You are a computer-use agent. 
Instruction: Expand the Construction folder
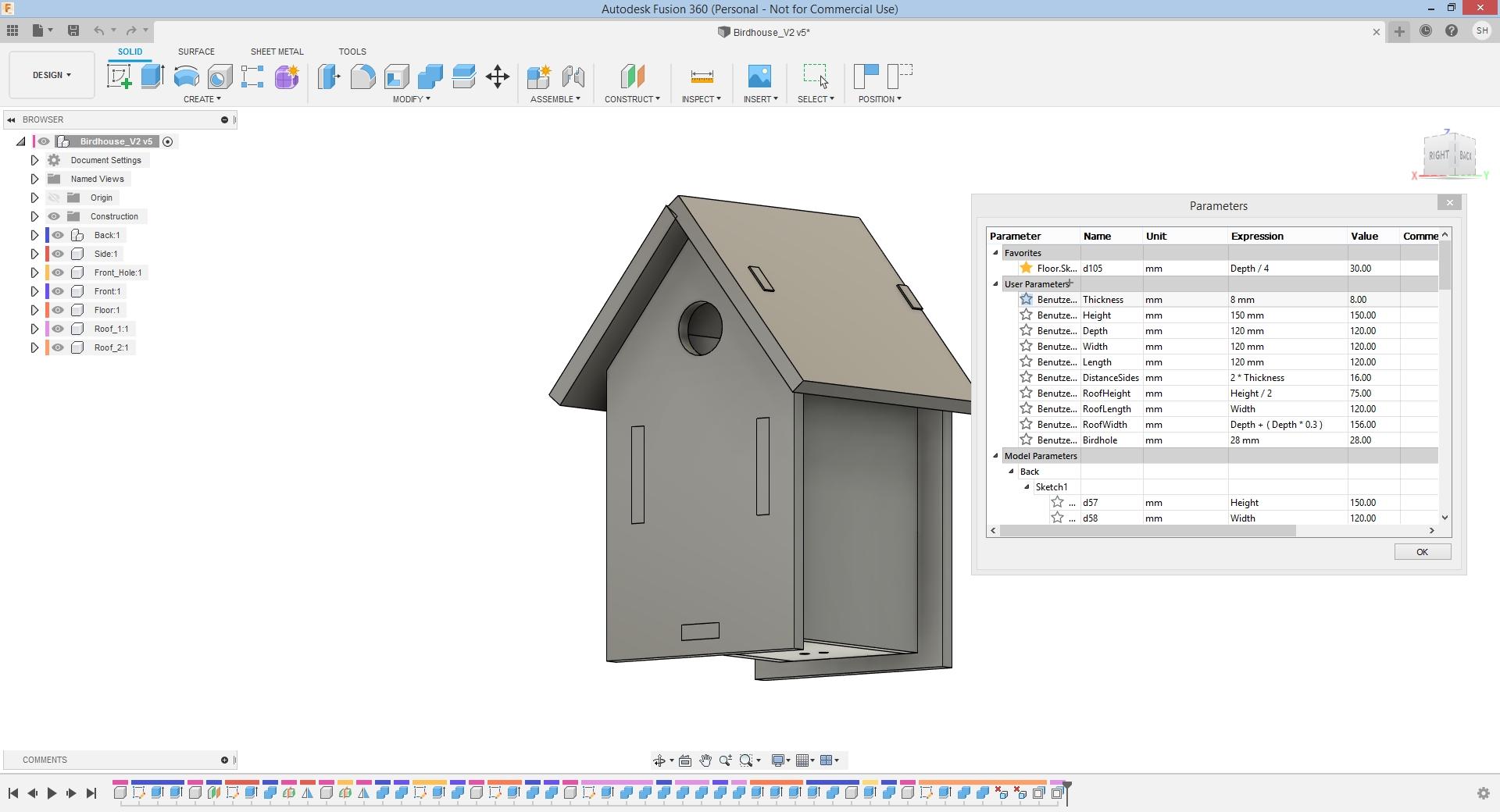[34, 216]
